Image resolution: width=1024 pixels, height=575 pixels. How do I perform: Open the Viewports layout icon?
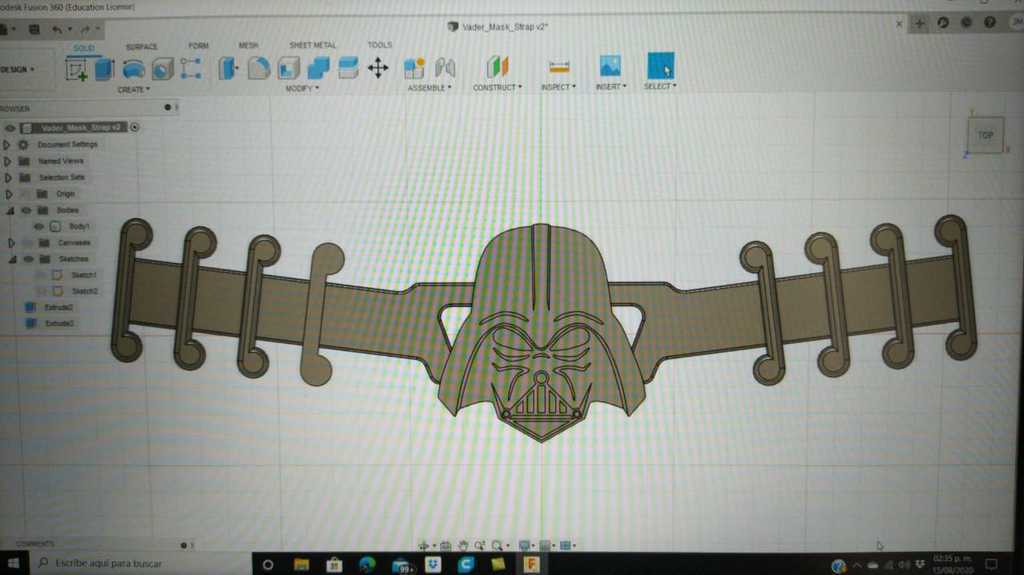566,545
